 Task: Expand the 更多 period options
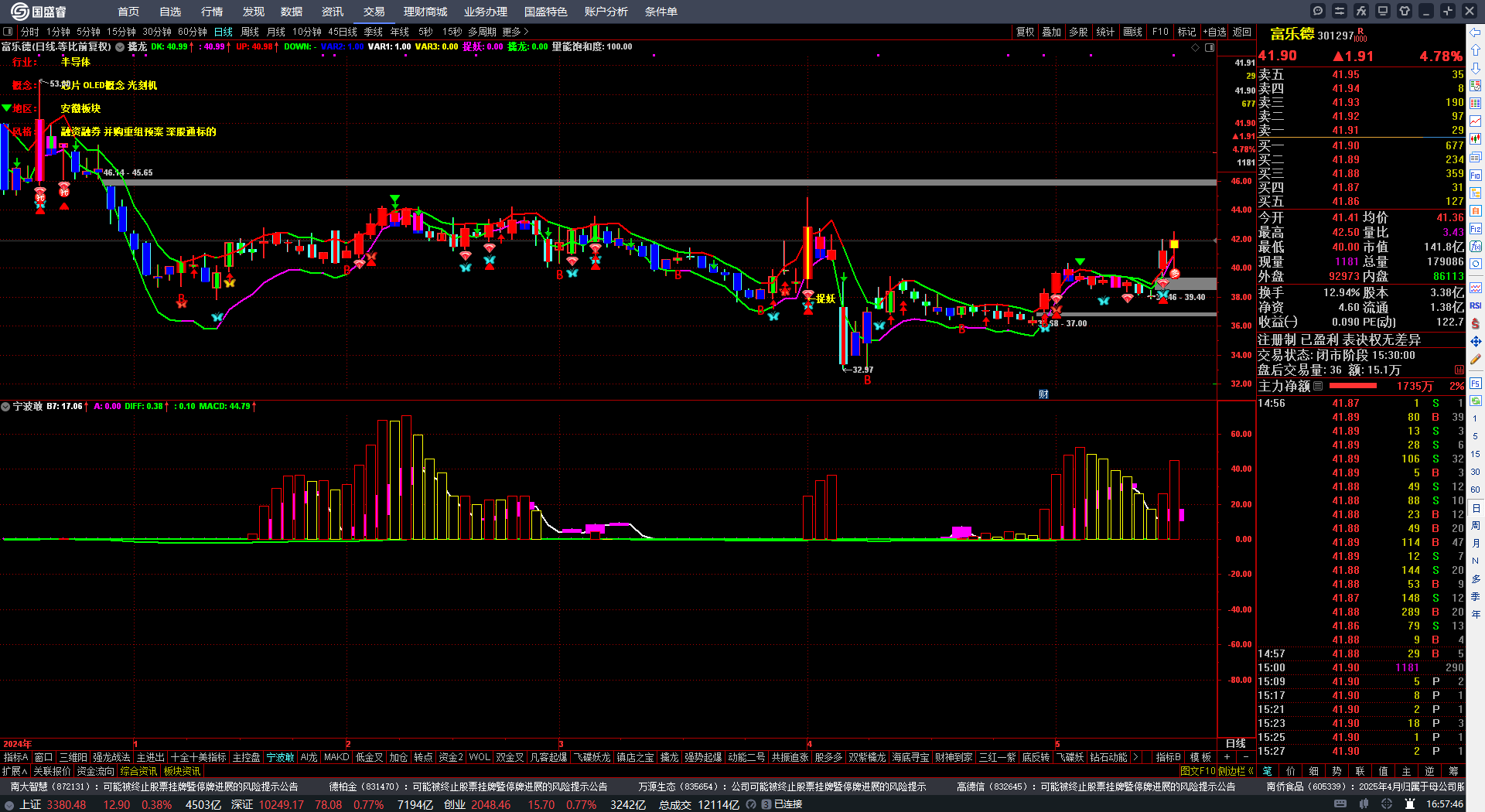click(515, 32)
